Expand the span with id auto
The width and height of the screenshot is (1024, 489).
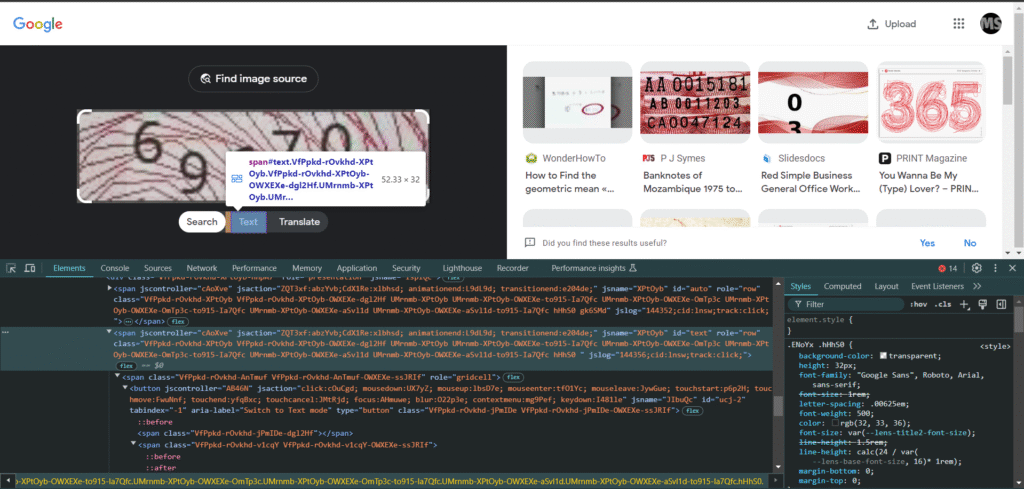click(x=110, y=288)
